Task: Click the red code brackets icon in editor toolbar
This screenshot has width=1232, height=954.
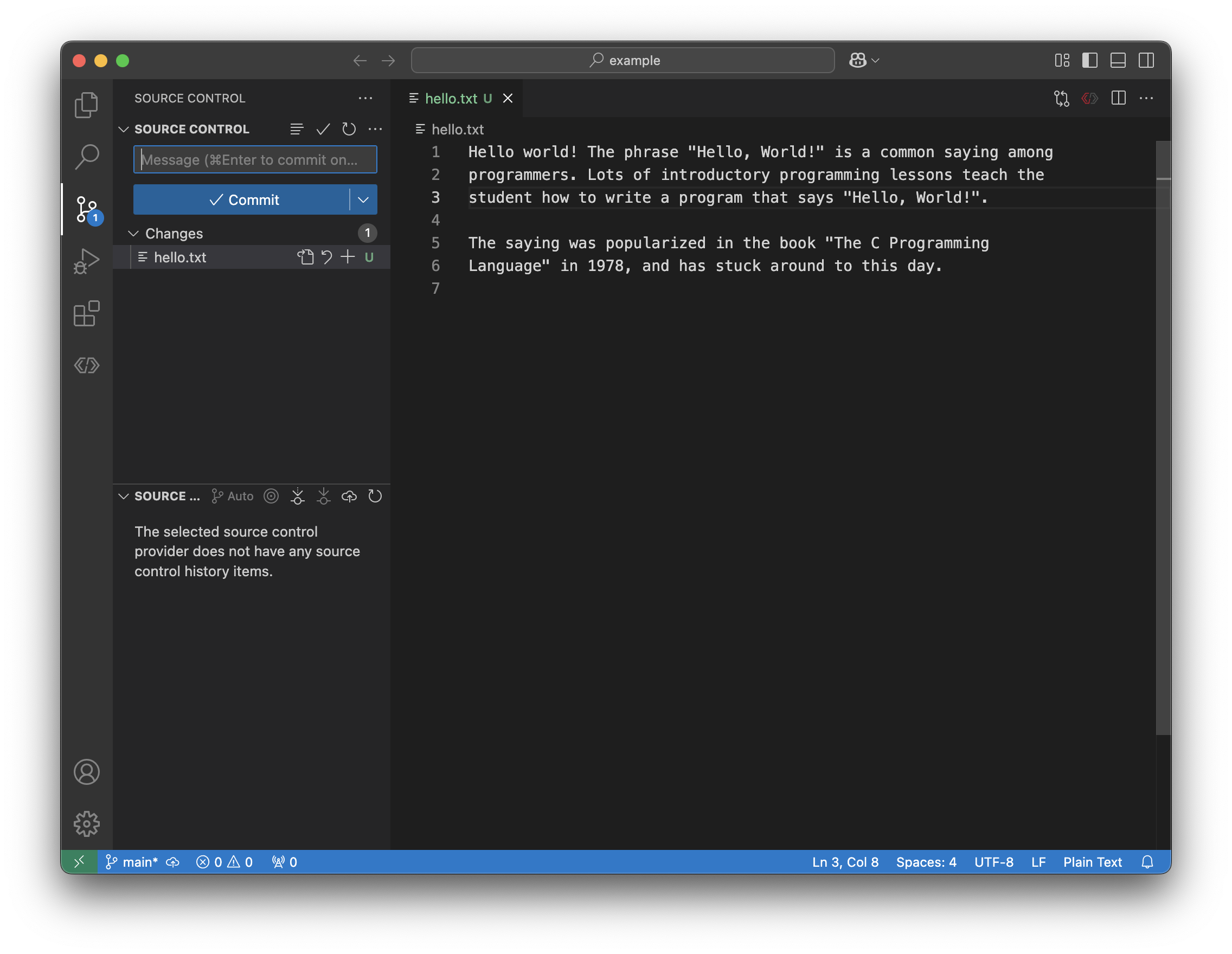Action: click(x=1089, y=98)
